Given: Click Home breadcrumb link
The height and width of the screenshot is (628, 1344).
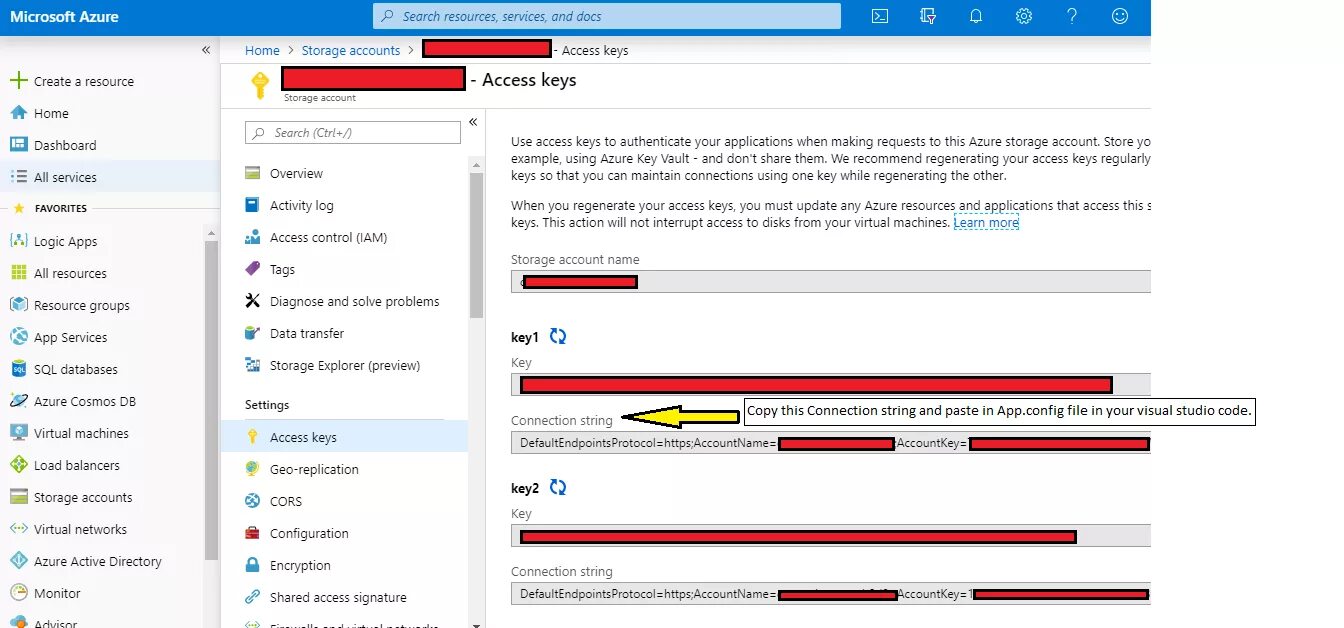Looking at the screenshot, I should 263,50.
